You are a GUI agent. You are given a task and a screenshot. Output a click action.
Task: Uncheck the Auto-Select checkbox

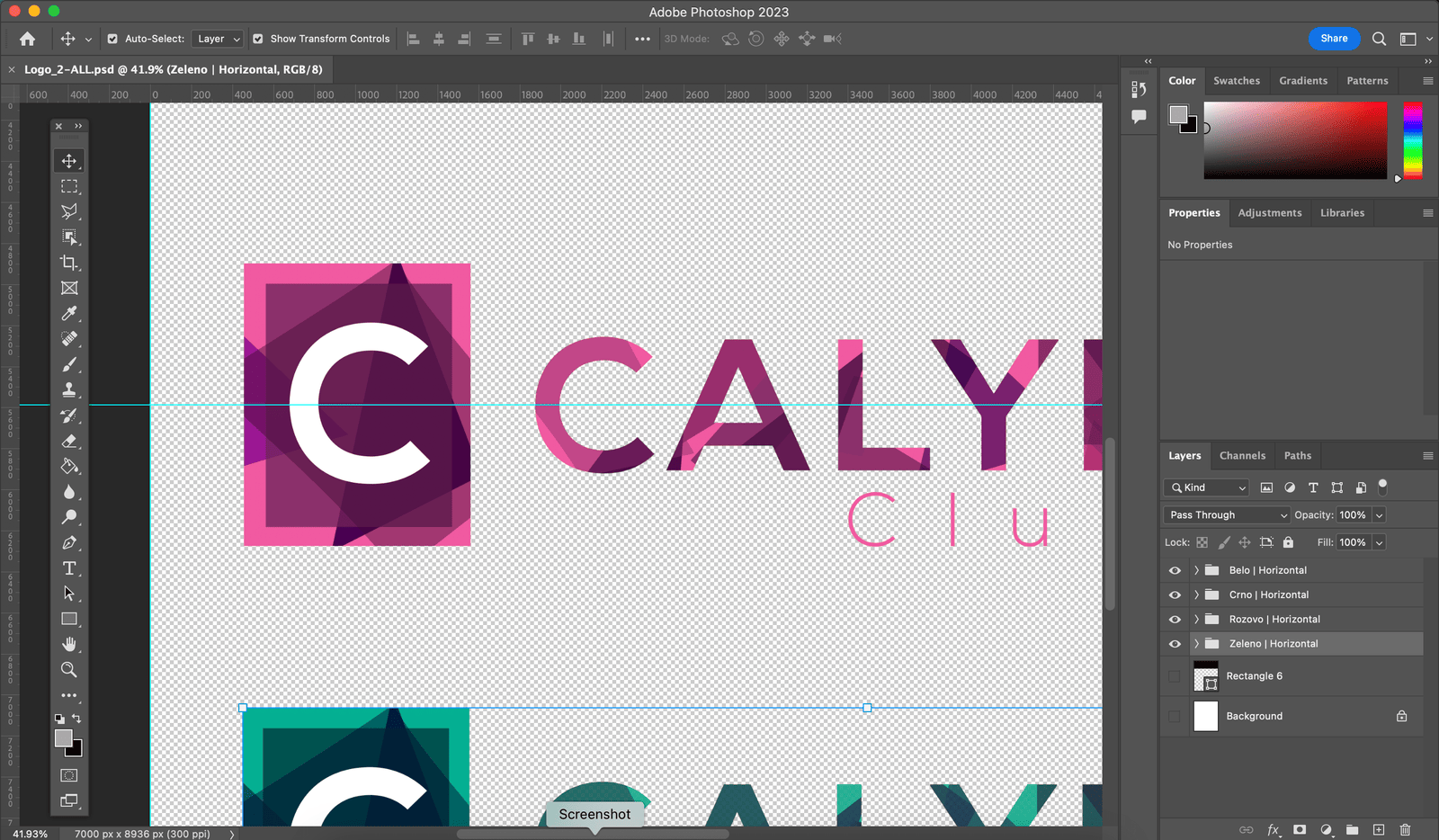[x=112, y=39]
